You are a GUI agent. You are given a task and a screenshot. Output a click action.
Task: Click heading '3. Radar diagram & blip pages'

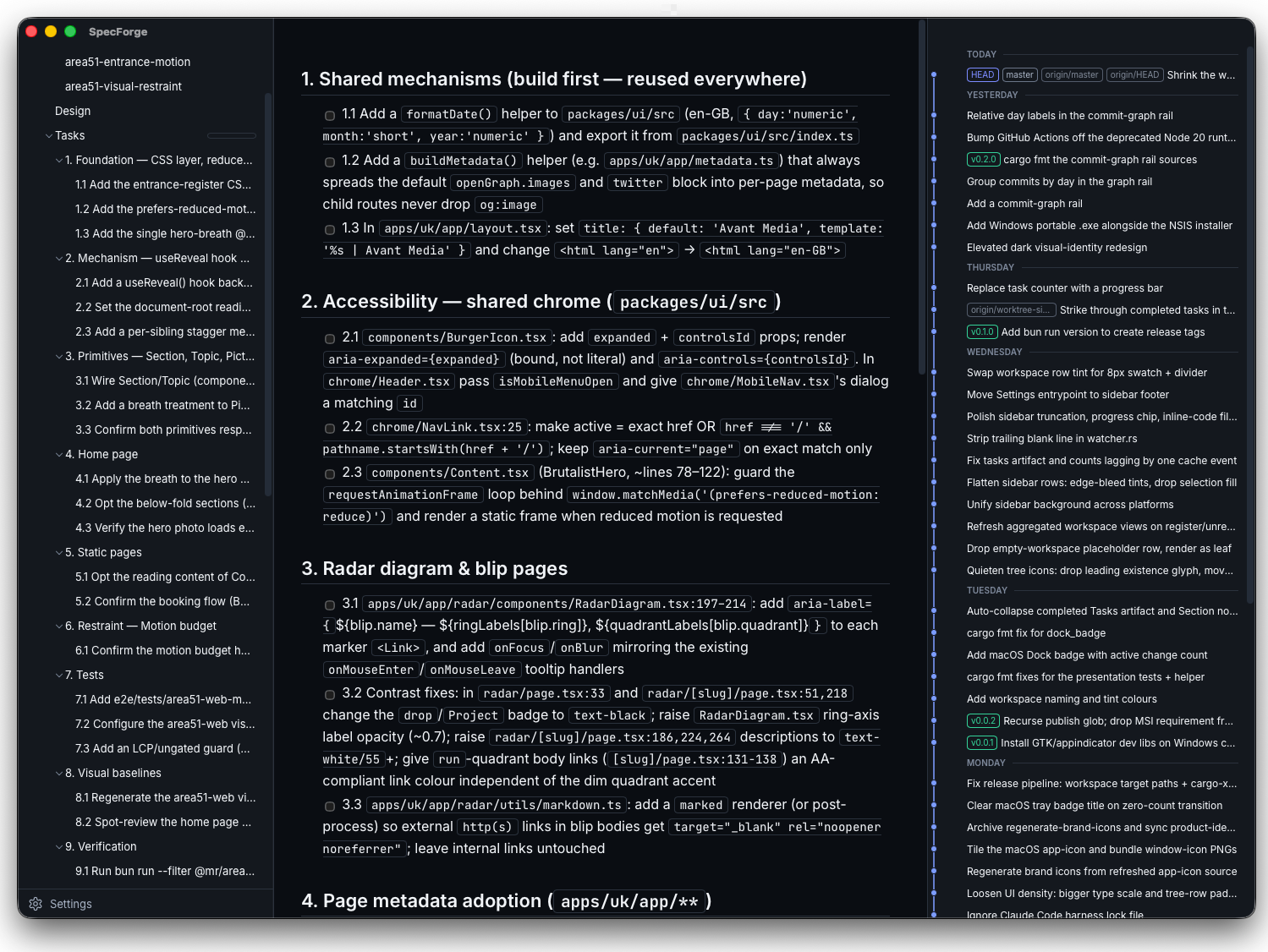(435, 568)
